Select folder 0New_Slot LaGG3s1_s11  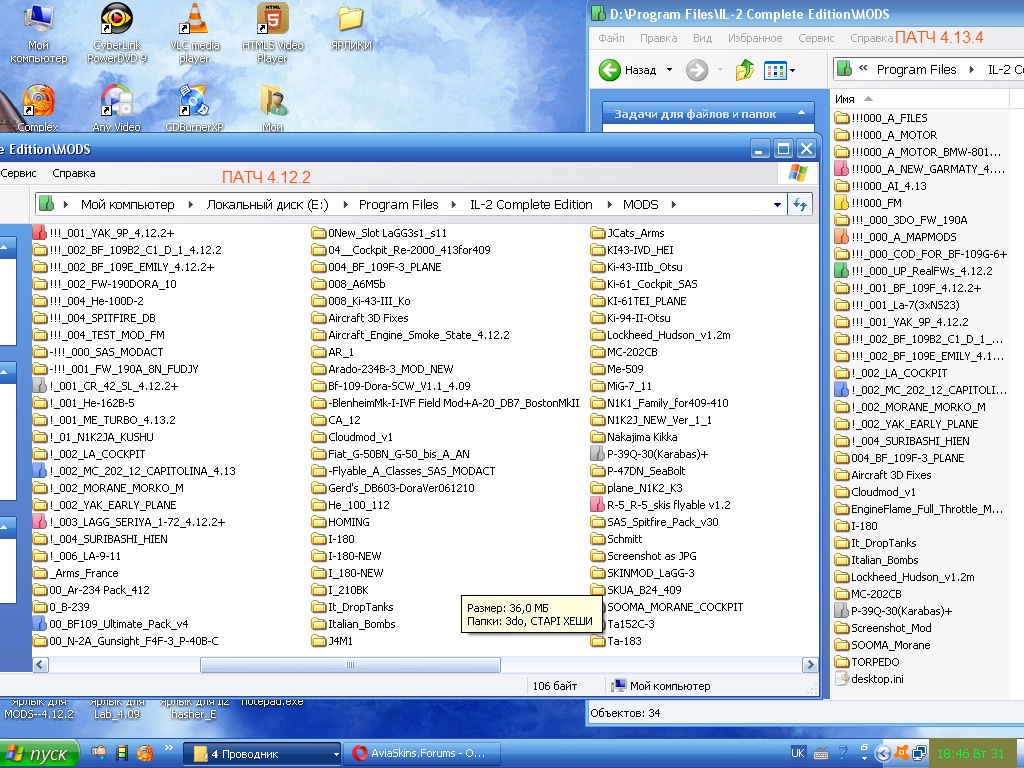coord(379,233)
